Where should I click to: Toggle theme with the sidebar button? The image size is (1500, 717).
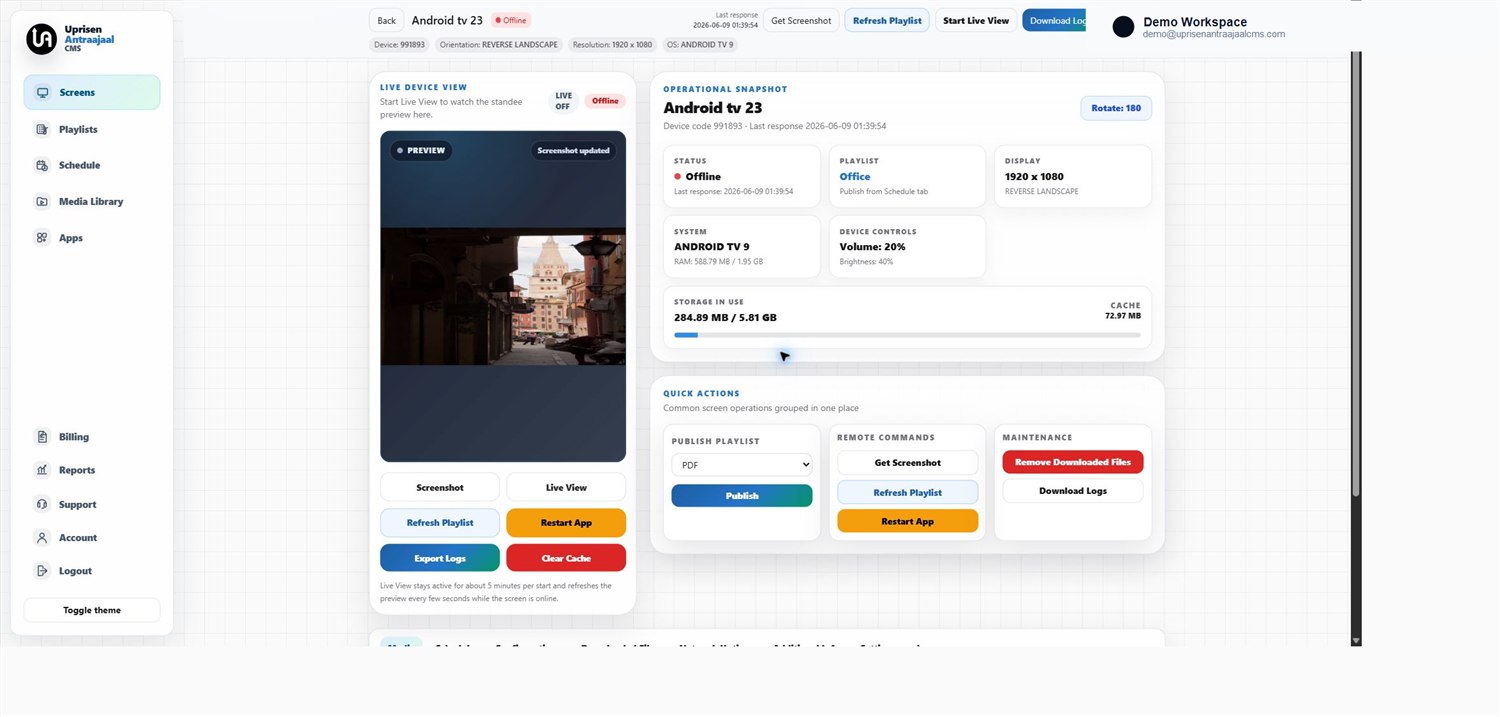[92, 610]
